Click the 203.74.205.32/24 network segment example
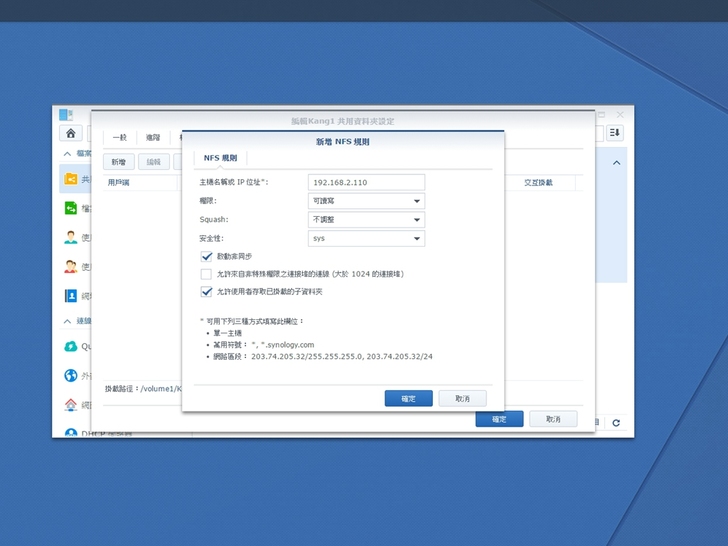The width and height of the screenshot is (728, 546). tap(400, 357)
